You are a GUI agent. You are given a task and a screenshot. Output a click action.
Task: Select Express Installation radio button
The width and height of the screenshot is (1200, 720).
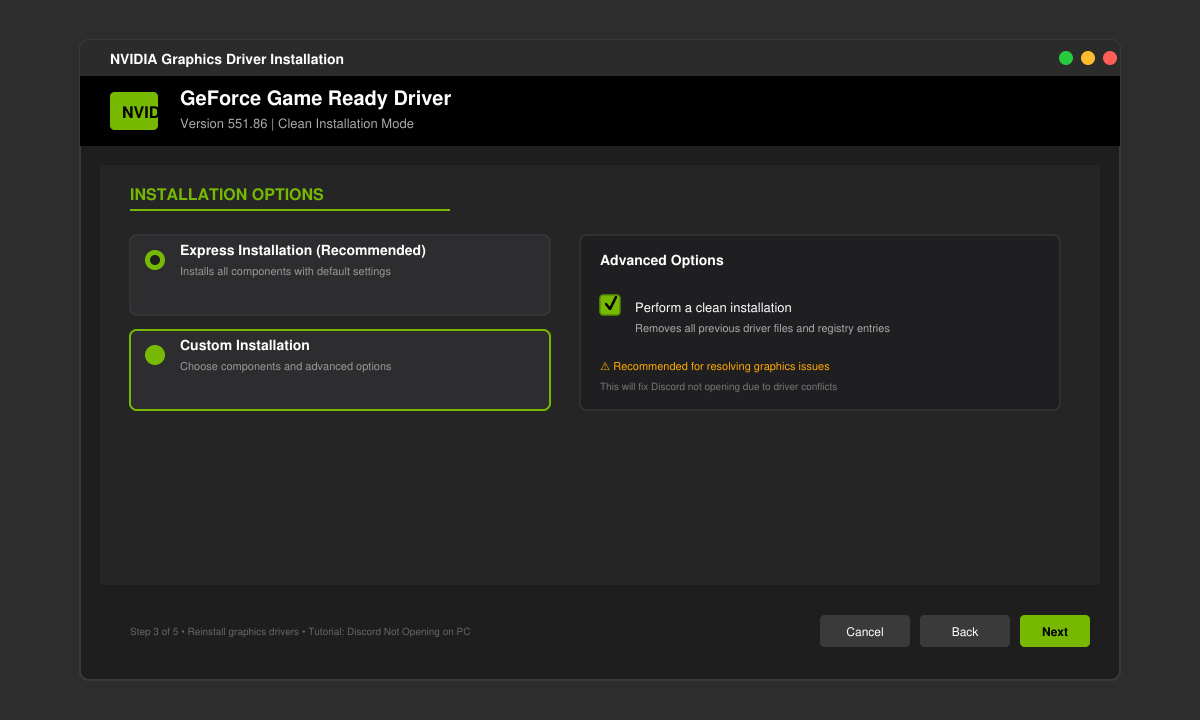tap(155, 260)
